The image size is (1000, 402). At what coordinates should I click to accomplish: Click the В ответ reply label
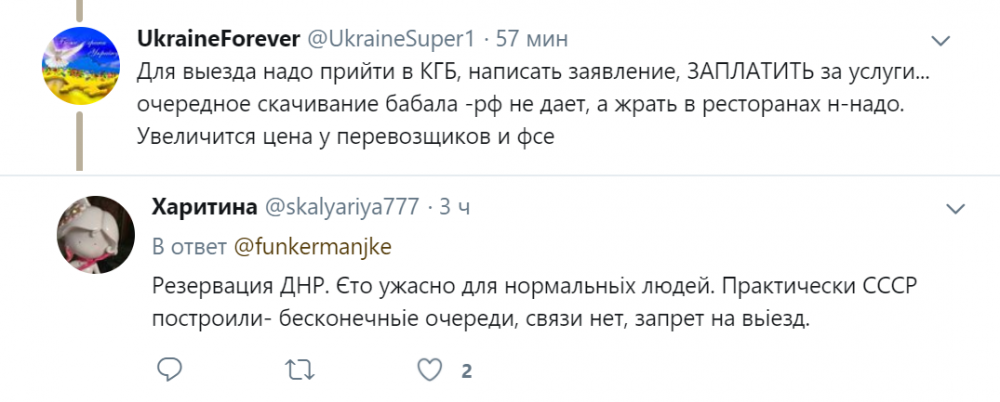pyautogui.click(x=189, y=243)
